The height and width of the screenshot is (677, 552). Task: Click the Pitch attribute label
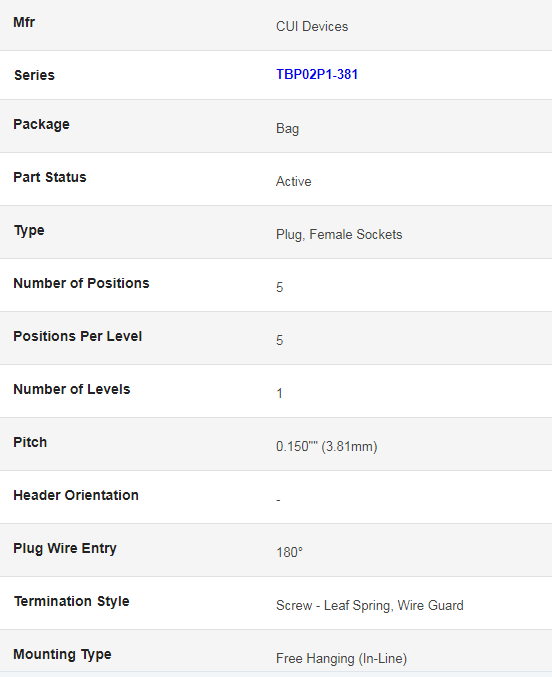pos(30,442)
